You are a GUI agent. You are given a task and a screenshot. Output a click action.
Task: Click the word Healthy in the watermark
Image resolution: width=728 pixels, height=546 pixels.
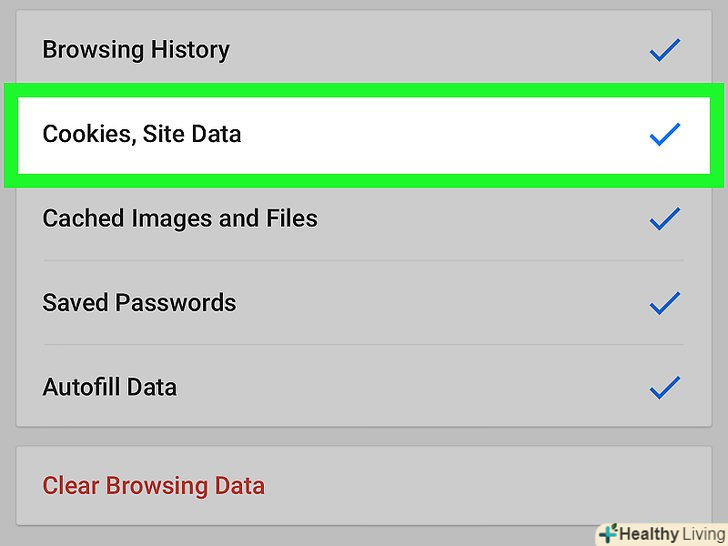(649, 533)
